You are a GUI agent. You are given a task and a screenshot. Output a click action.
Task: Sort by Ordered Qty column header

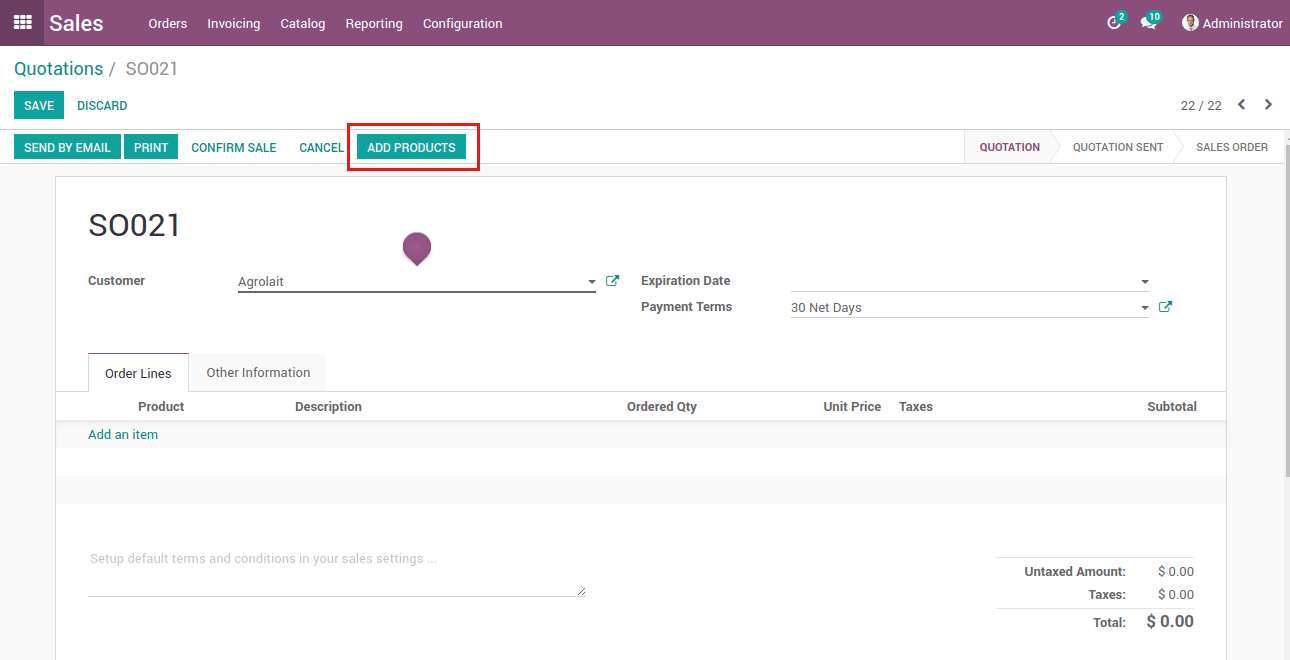point(662,406)
